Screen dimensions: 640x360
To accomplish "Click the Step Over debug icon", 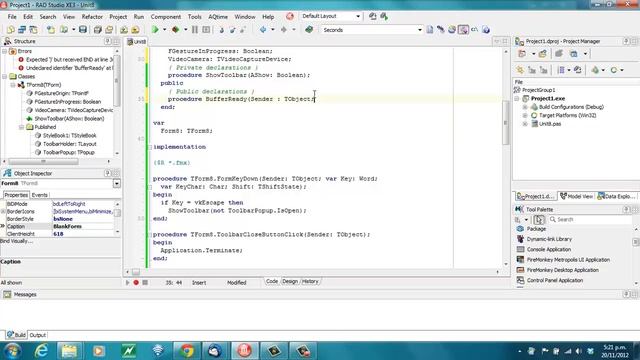I will click(232, 29).
